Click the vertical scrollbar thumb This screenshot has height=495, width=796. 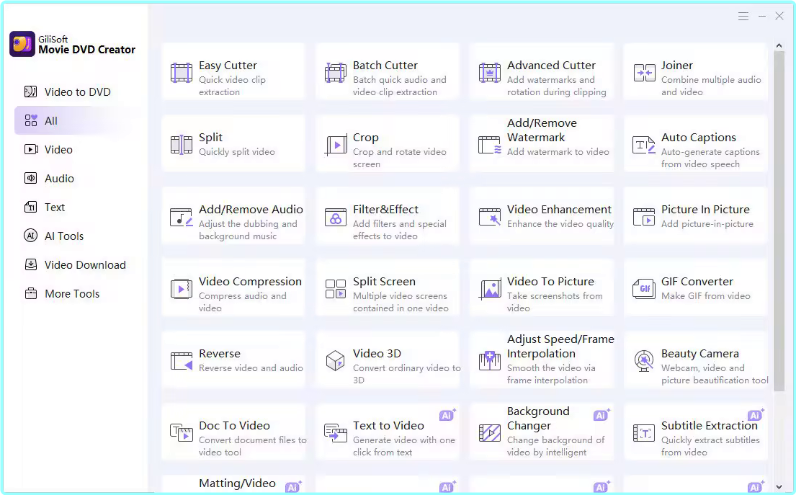779,221
